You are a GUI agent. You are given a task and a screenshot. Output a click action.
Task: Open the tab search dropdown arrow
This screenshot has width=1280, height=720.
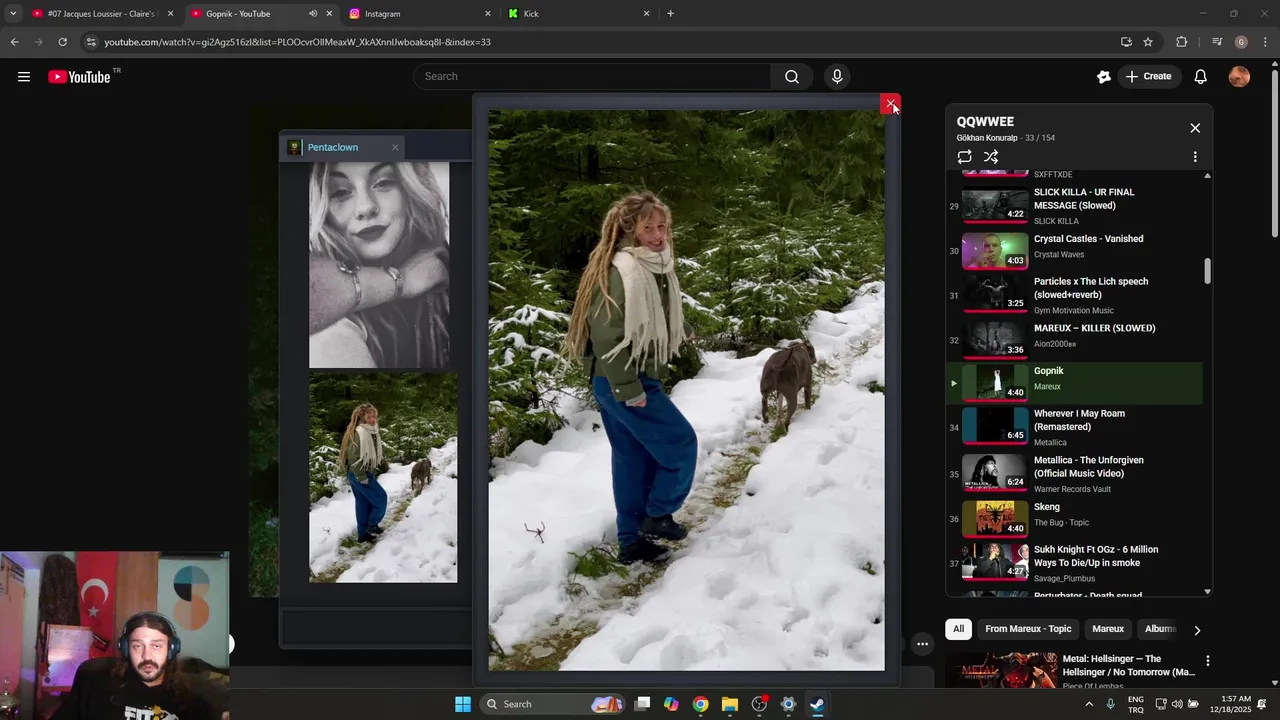point(13,14)
